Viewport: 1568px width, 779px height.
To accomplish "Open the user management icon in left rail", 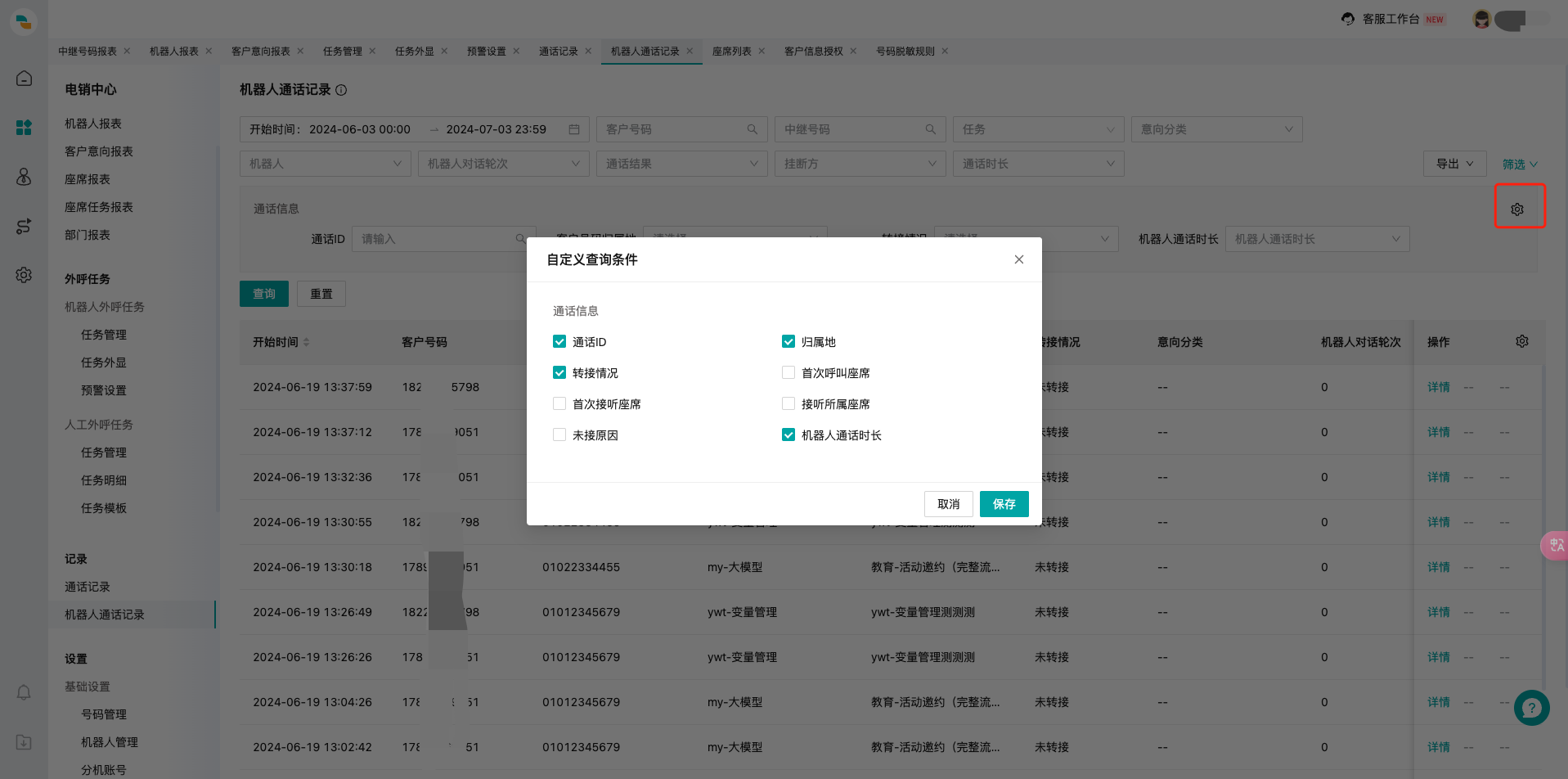I will [24, 177].
